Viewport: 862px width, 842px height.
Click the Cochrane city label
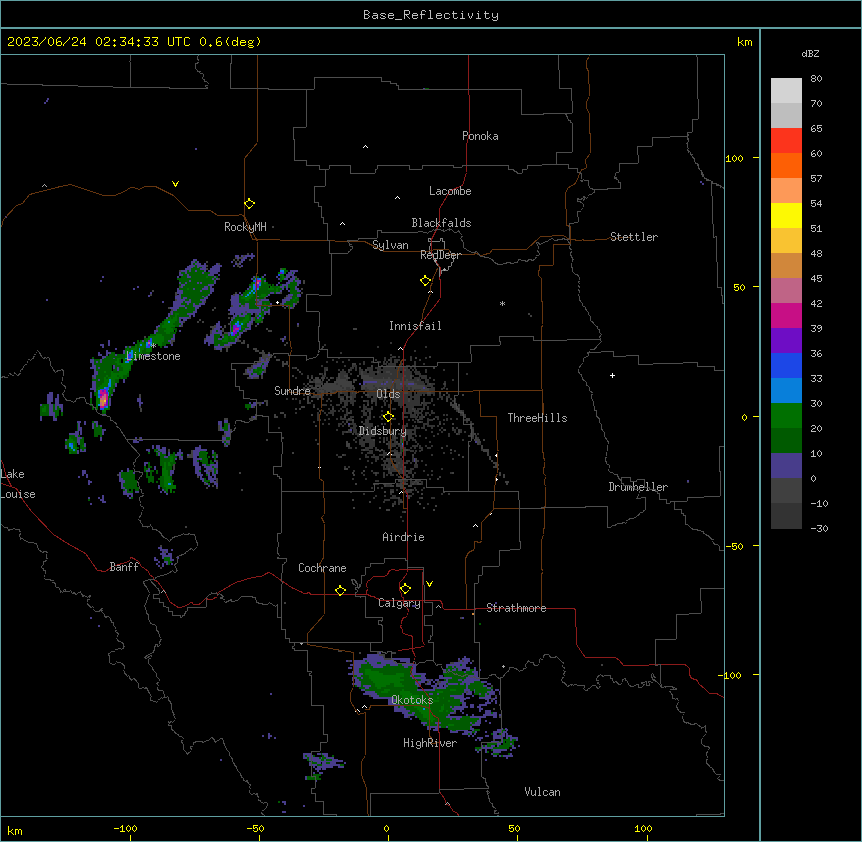tap(322, 568)
